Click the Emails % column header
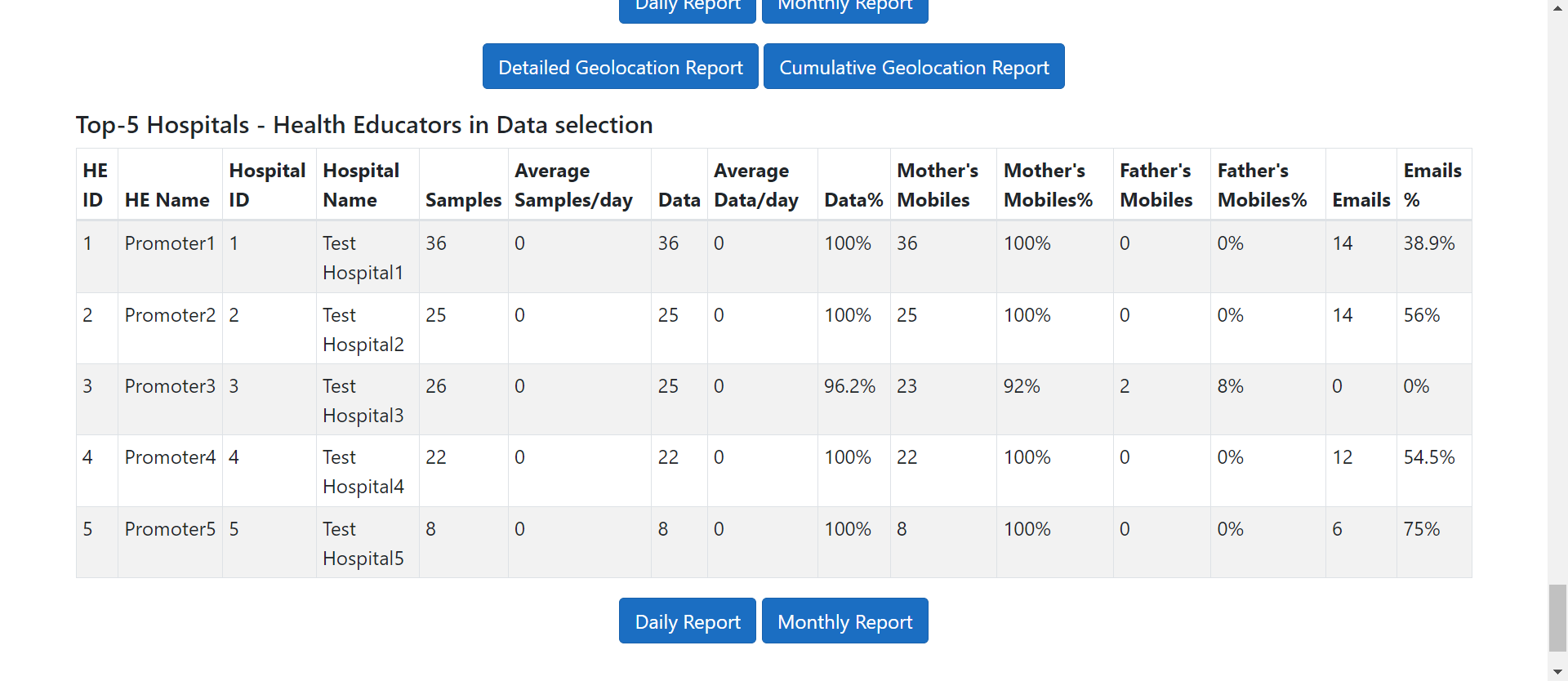 click(1432, 185)
